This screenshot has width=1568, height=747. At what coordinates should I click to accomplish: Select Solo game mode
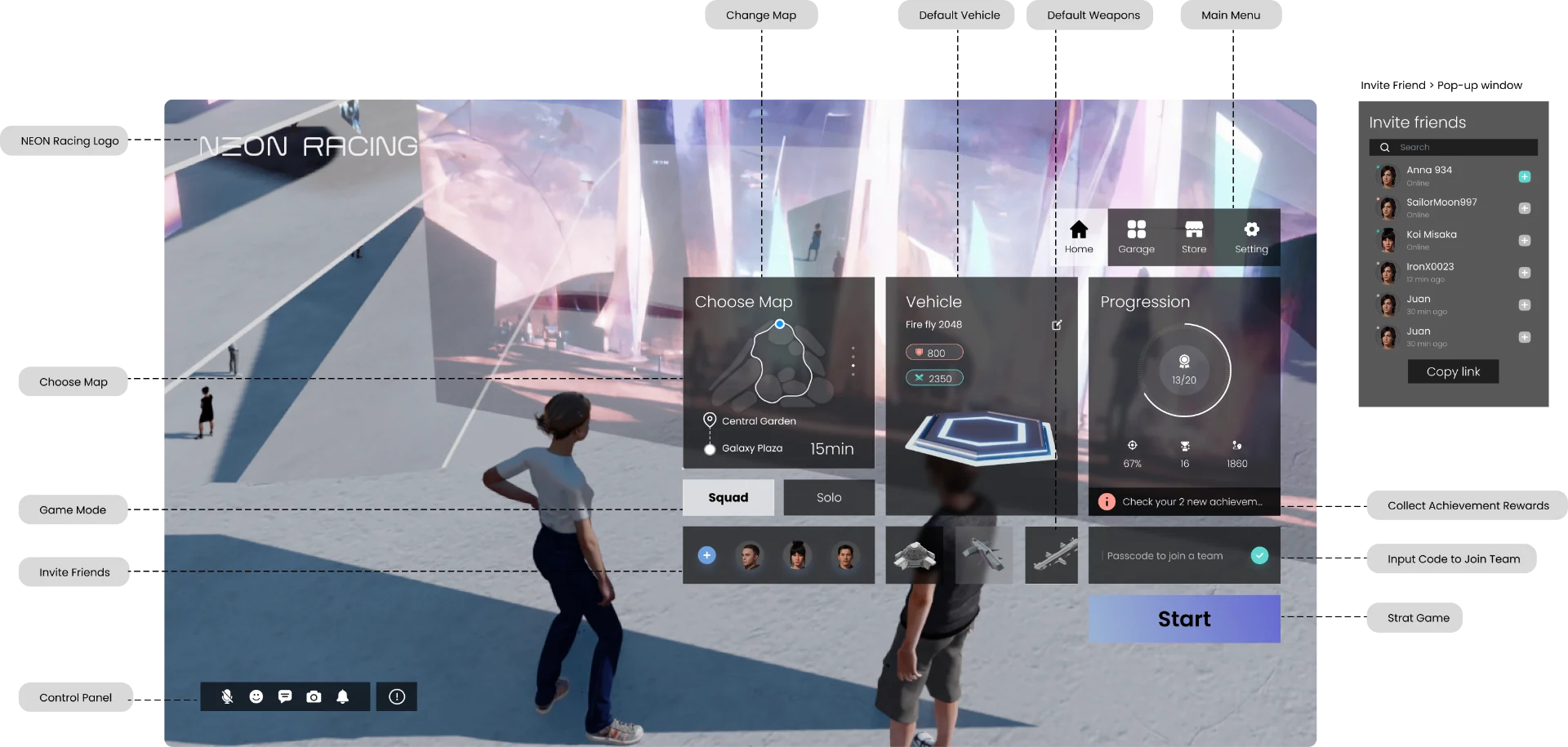[829, 497]
